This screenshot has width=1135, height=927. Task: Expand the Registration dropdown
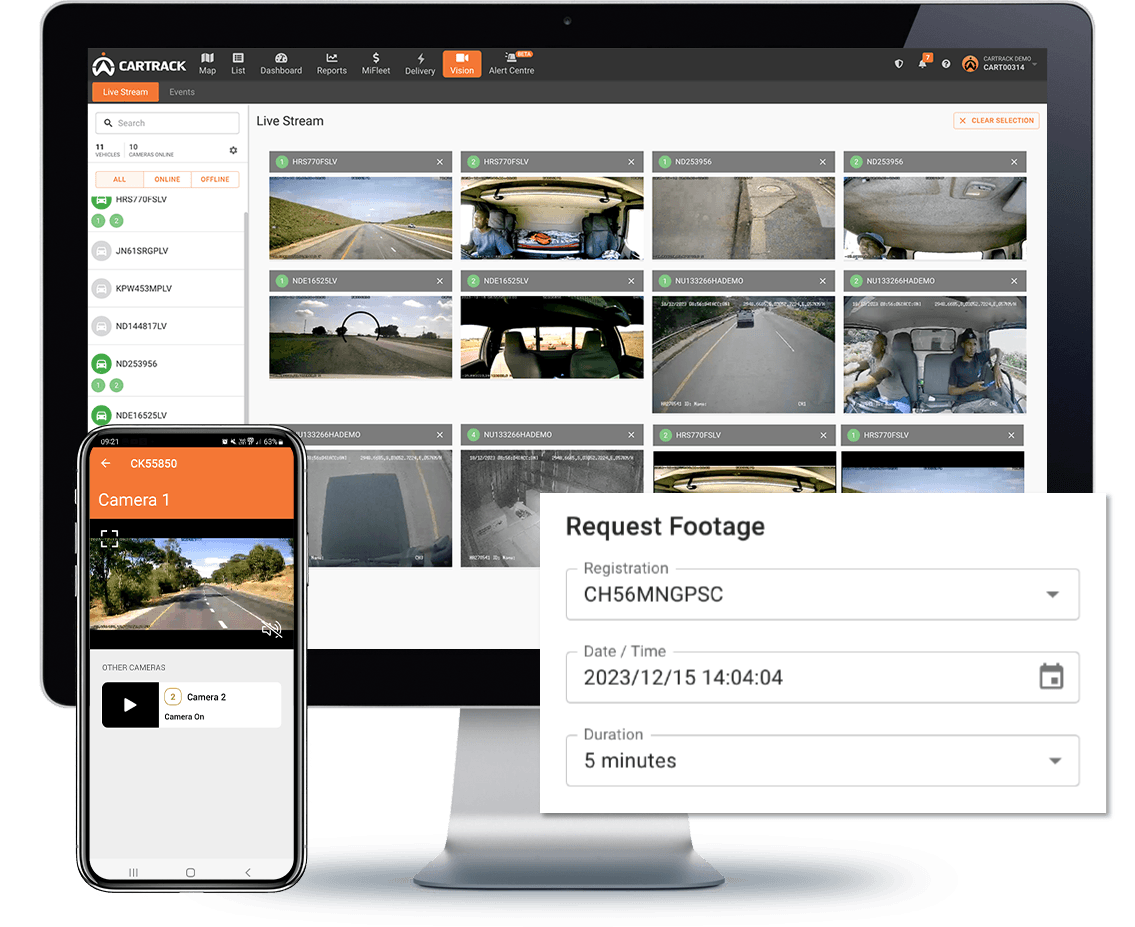(1051, 594)
